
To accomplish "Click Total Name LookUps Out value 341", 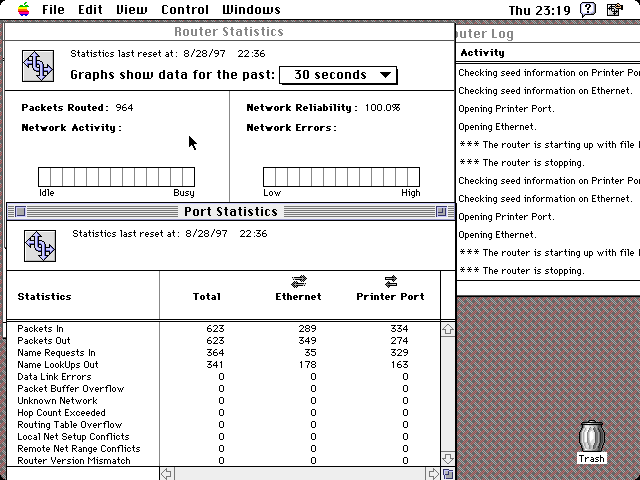I will [215, 364].
